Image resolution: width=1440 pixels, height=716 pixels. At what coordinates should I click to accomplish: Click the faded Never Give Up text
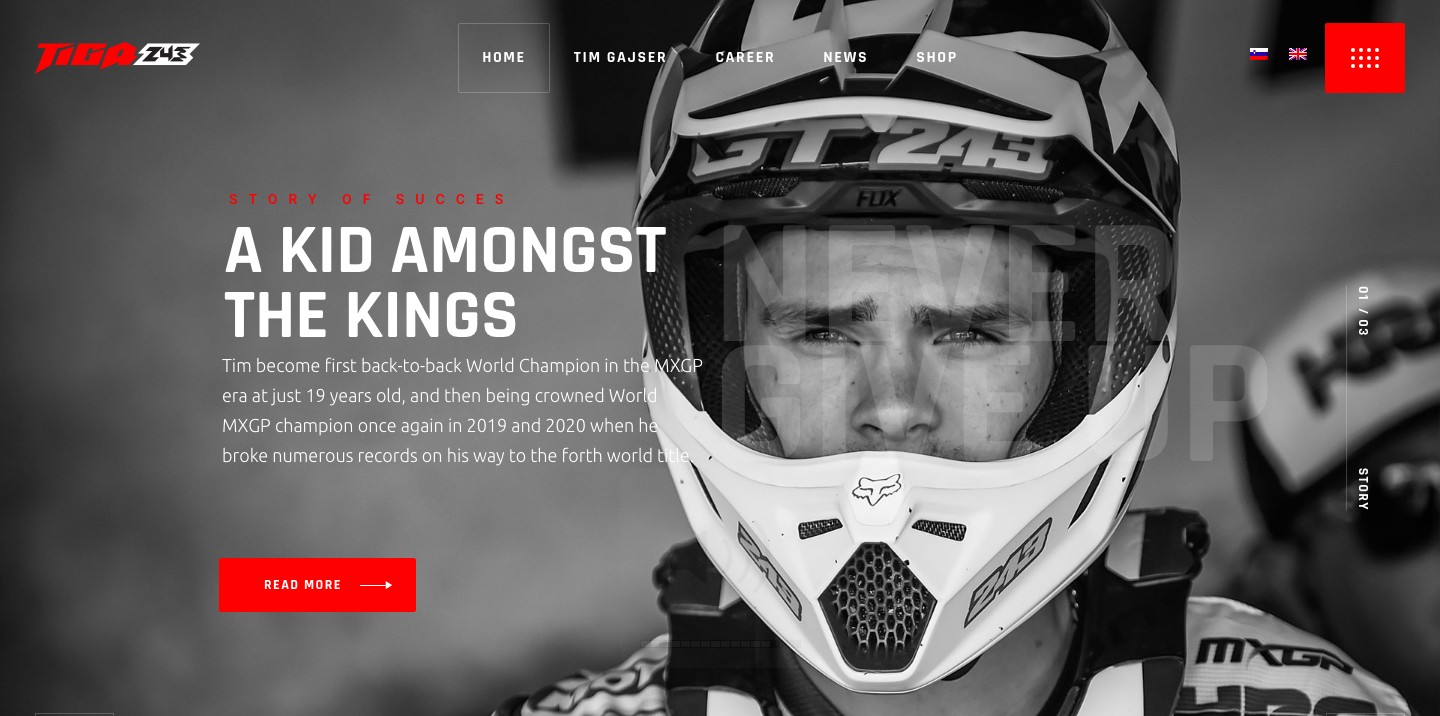(994, 345)
